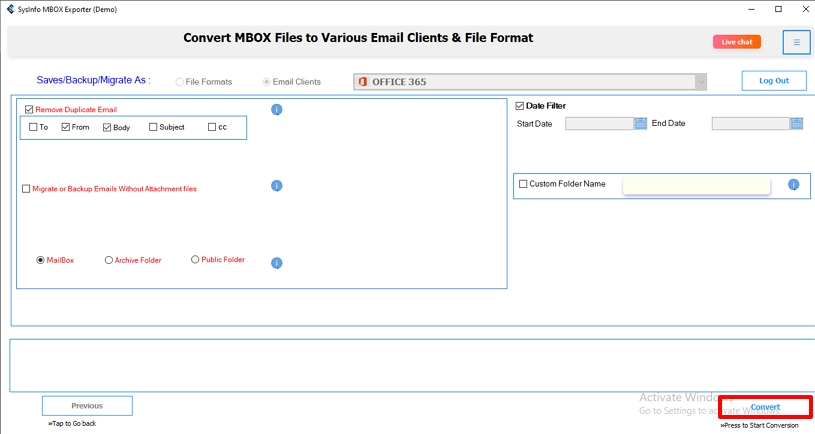The height and width of the screenshot is (434, 815).
Task: Click info icon beside Custom Folder Name
Action: click(x=793, y=185)
